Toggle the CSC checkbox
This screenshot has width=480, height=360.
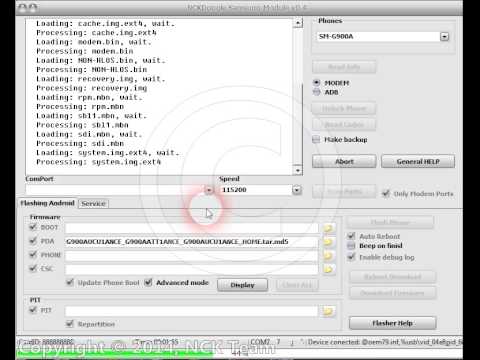(33, 268)
